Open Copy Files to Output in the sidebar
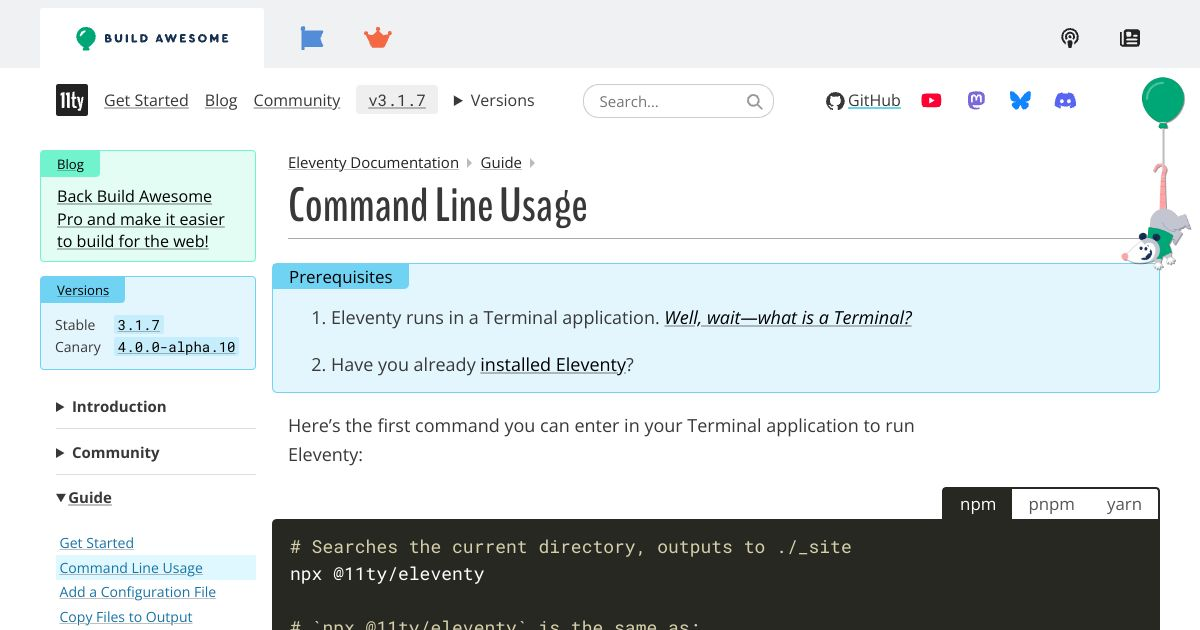Image resolution: width=1200 pixels, height=630 pixels. [126, 617]
